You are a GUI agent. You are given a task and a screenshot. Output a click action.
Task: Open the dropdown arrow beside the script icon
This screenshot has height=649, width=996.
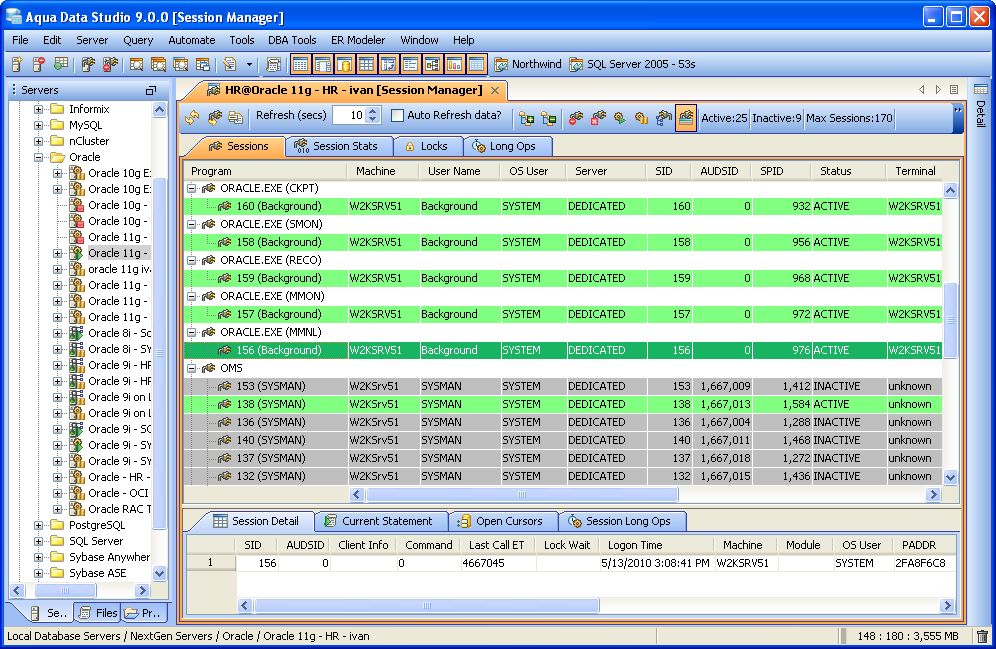249,64
